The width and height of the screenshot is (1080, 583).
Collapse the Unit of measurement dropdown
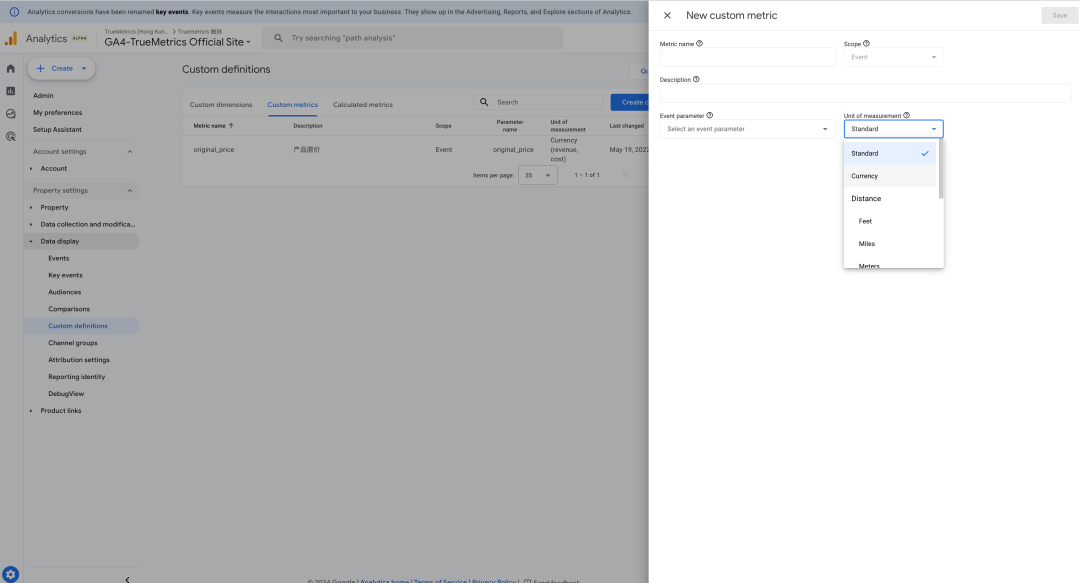(893, 129)
